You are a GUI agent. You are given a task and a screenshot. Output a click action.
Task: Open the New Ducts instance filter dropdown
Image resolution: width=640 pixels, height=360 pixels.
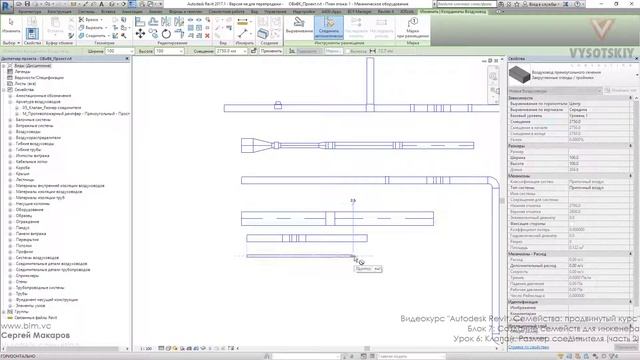(600, 91)
